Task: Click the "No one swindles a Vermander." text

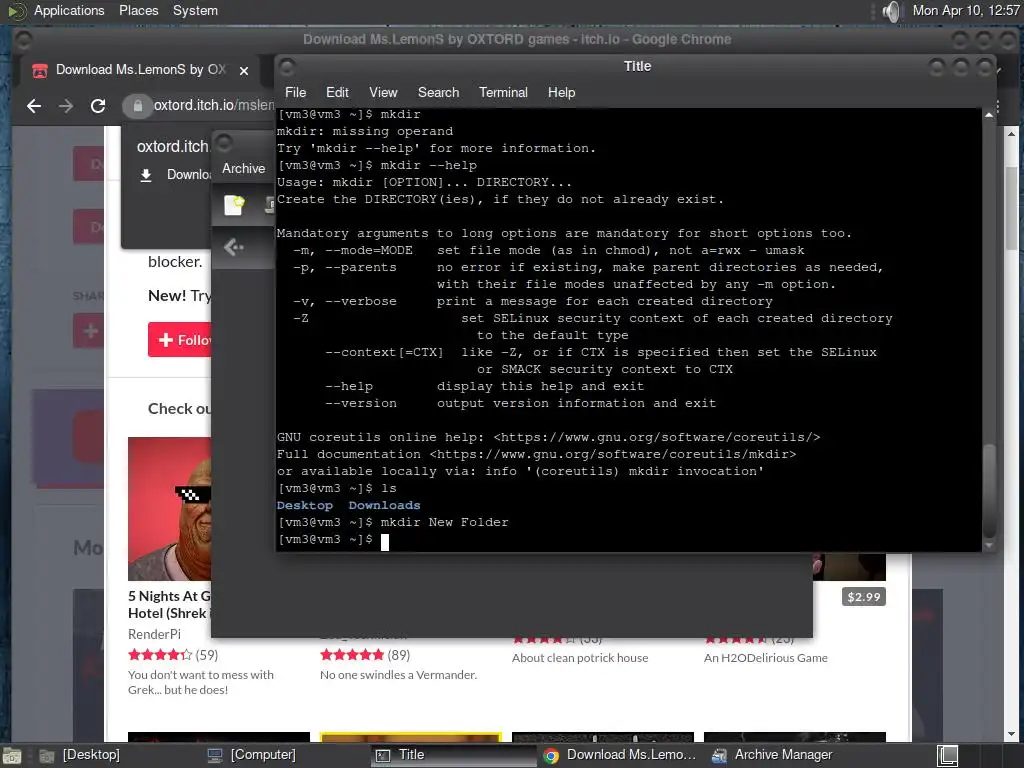Action: 398,675
